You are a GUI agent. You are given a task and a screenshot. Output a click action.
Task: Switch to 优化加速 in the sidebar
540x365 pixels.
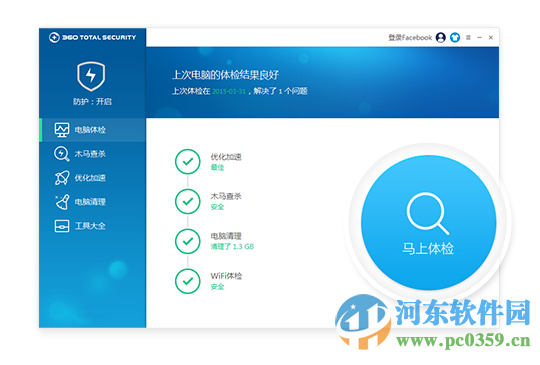93,178
